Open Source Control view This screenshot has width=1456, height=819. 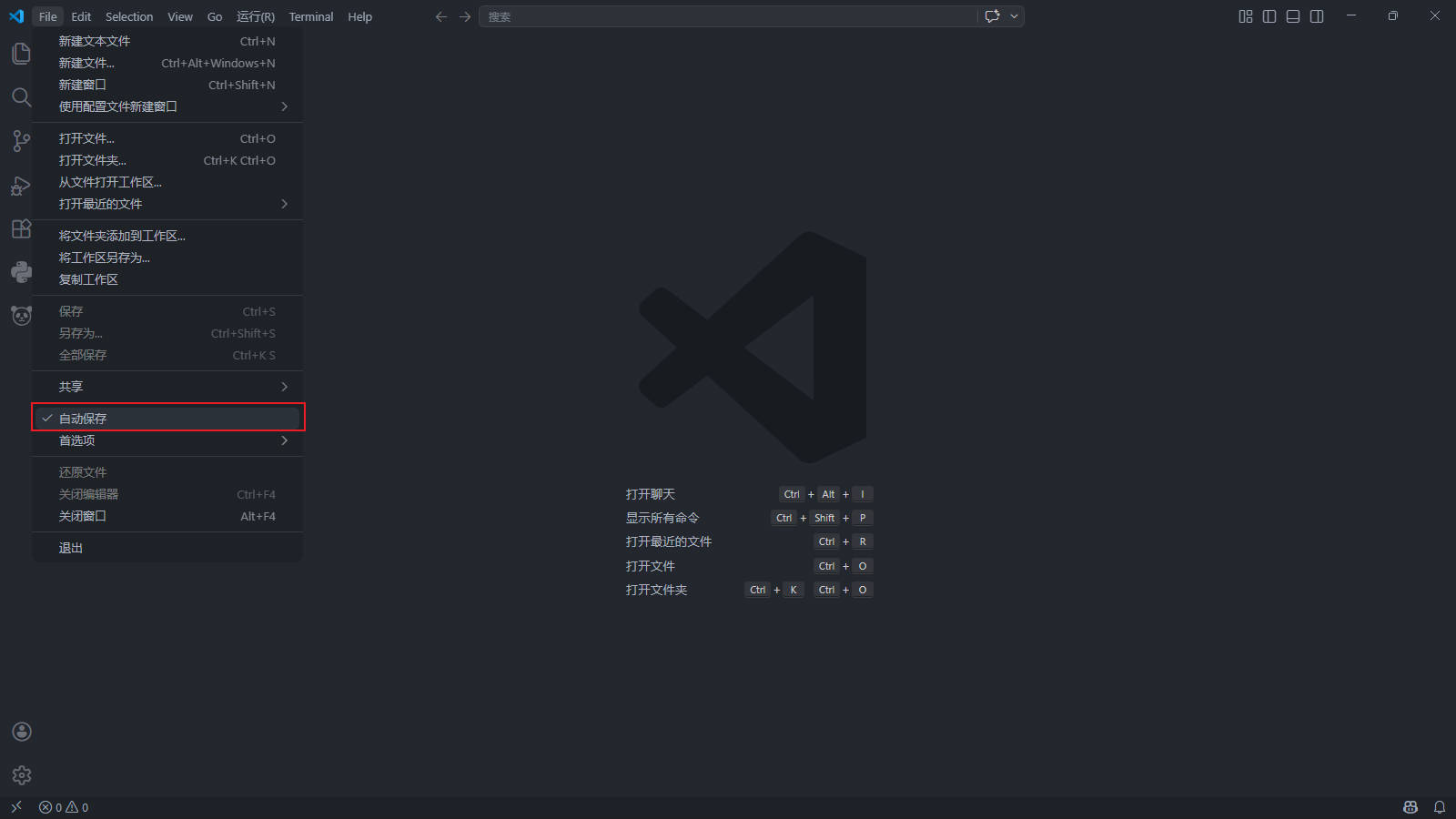[21, 141]
